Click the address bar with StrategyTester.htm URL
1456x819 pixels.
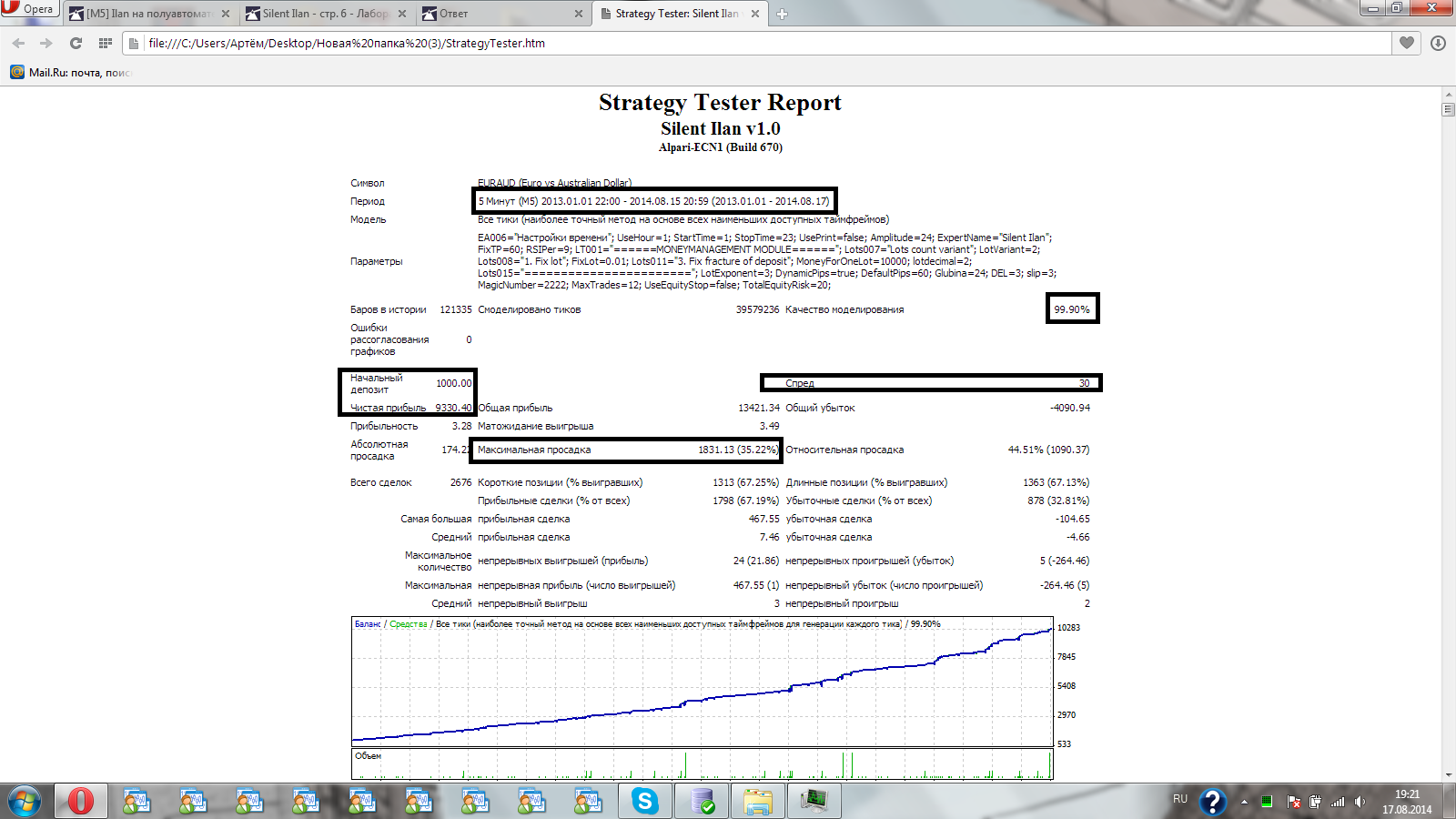tap(757, 43)
